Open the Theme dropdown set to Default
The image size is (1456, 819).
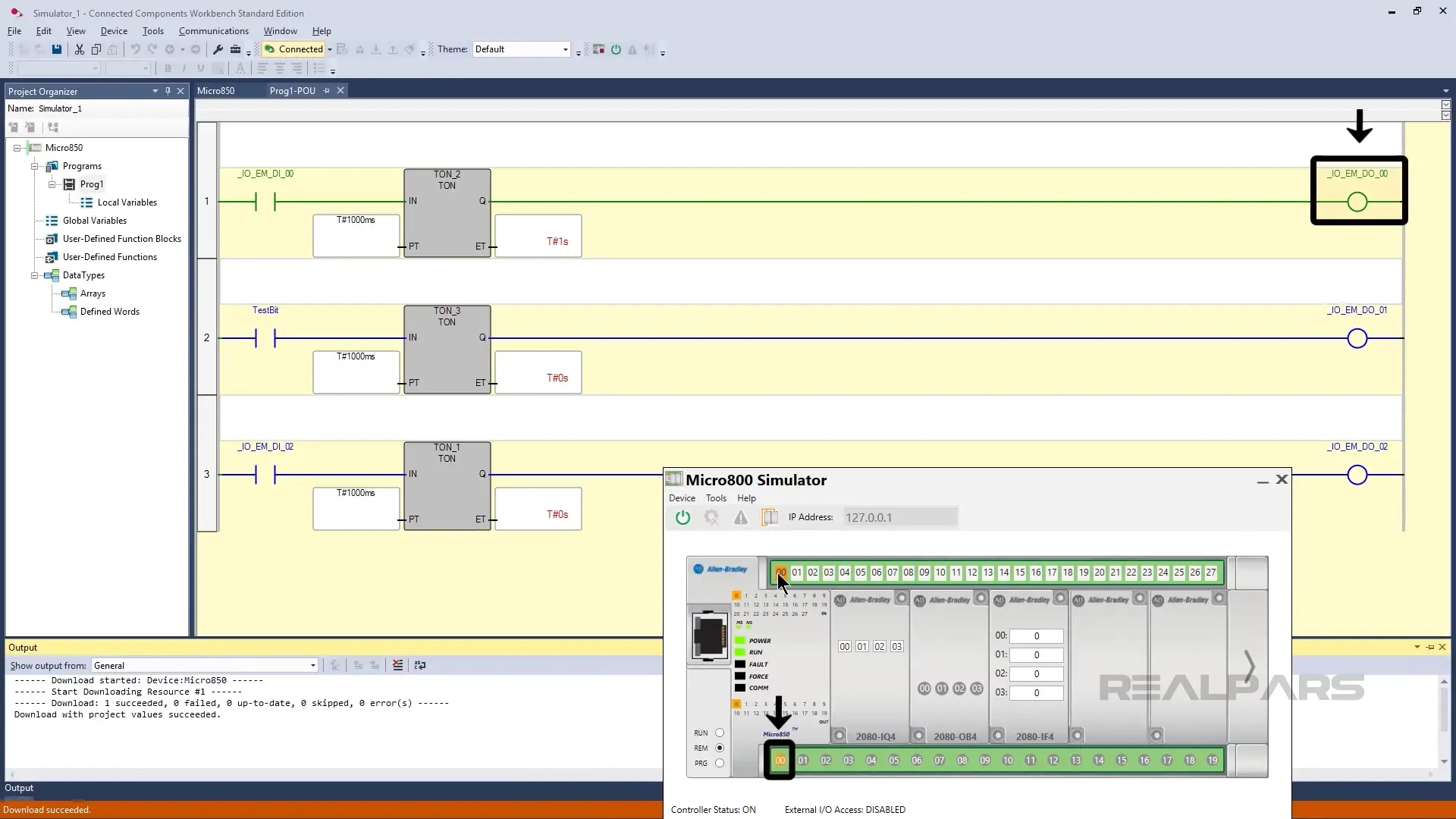521,49
